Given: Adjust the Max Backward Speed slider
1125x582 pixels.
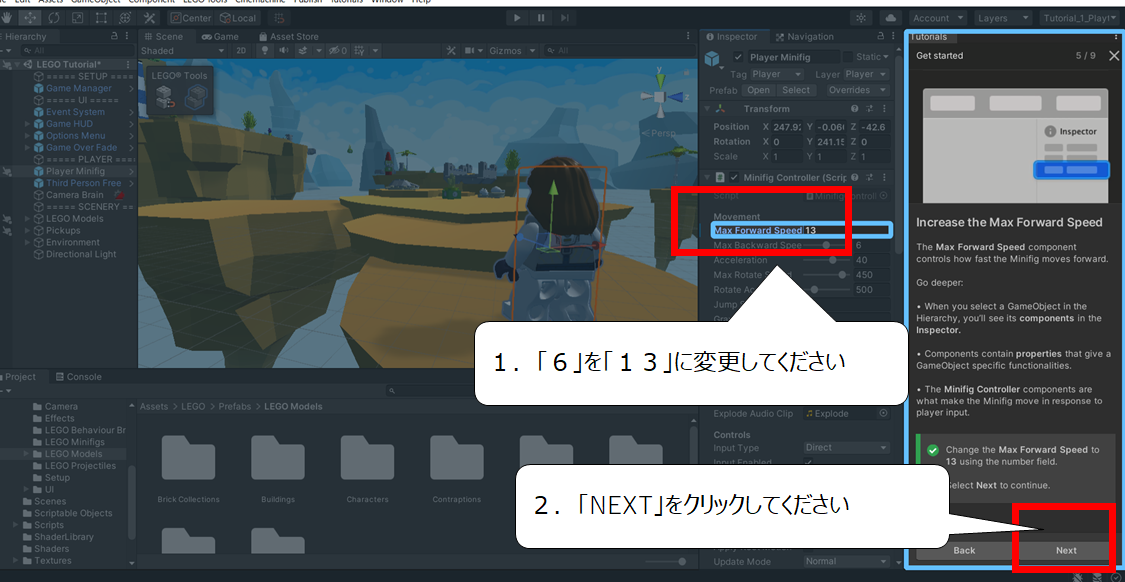Looking at the screenshot, I should 826,245.
